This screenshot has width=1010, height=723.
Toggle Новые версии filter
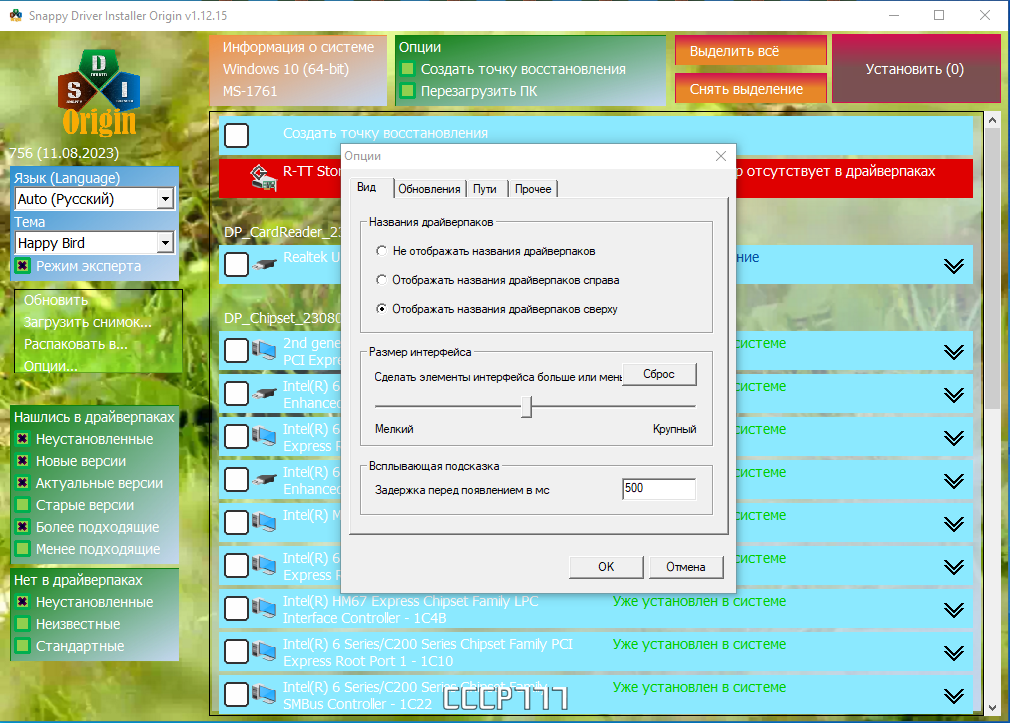23,461
